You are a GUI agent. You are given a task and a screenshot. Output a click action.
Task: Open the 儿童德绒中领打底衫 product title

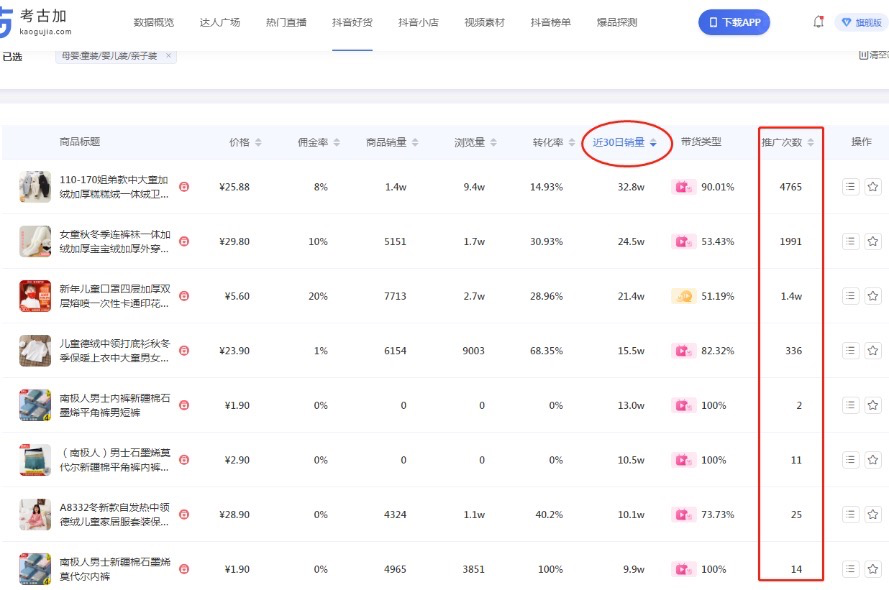point(115,350)
